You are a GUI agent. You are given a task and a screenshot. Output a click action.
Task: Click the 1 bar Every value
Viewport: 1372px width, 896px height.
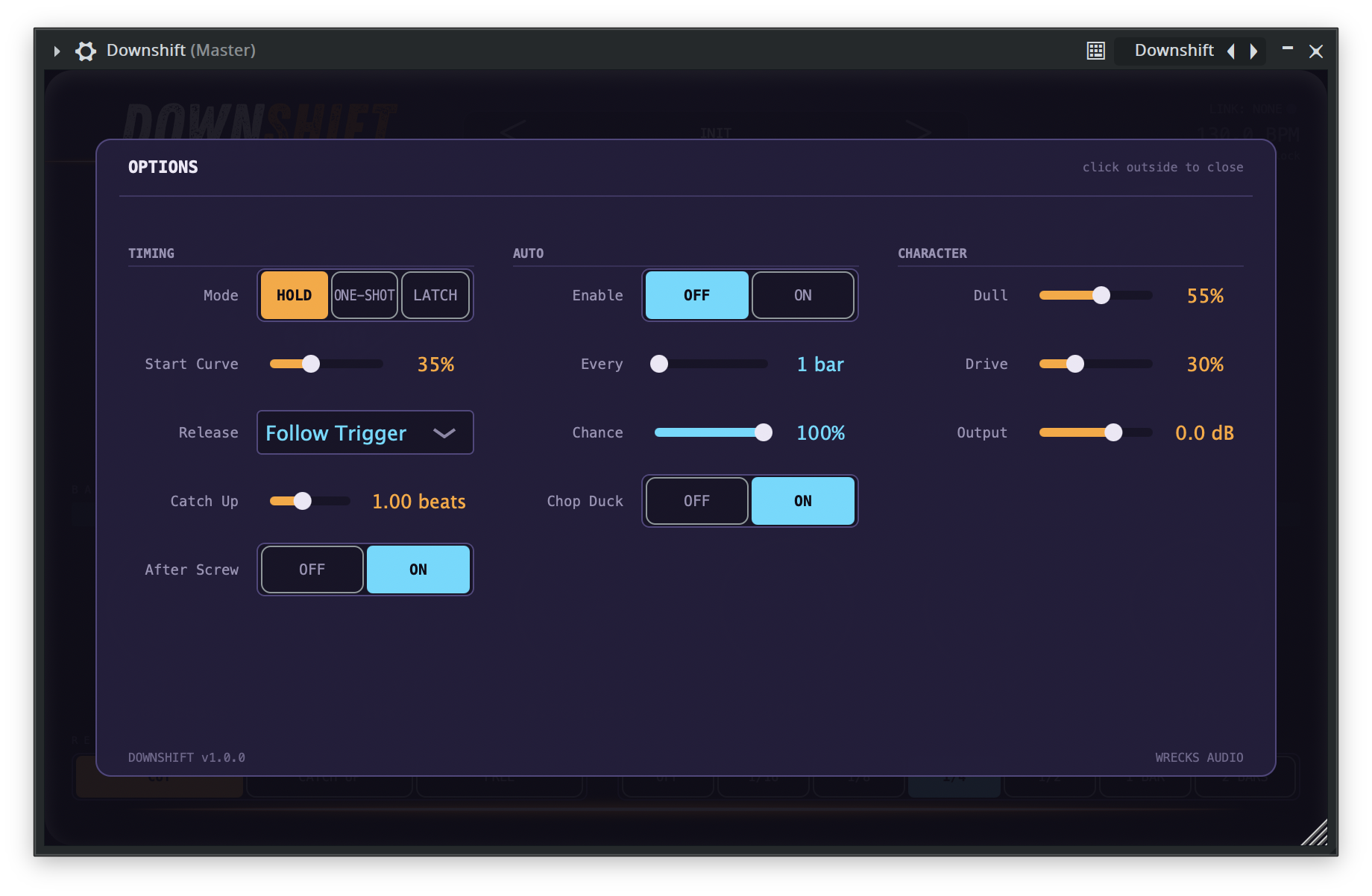point(820,365)
